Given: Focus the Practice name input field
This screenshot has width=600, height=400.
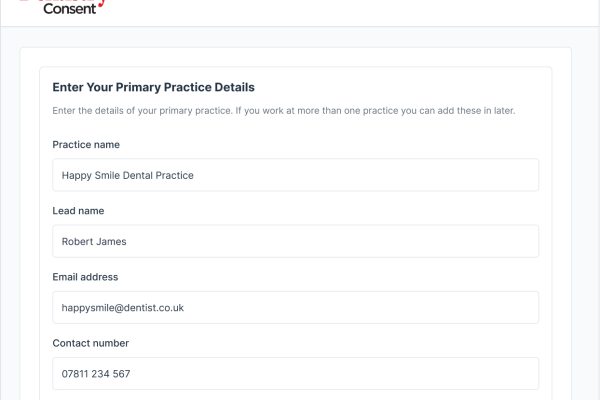Looking at the screenshot, I should coord(295,175).
